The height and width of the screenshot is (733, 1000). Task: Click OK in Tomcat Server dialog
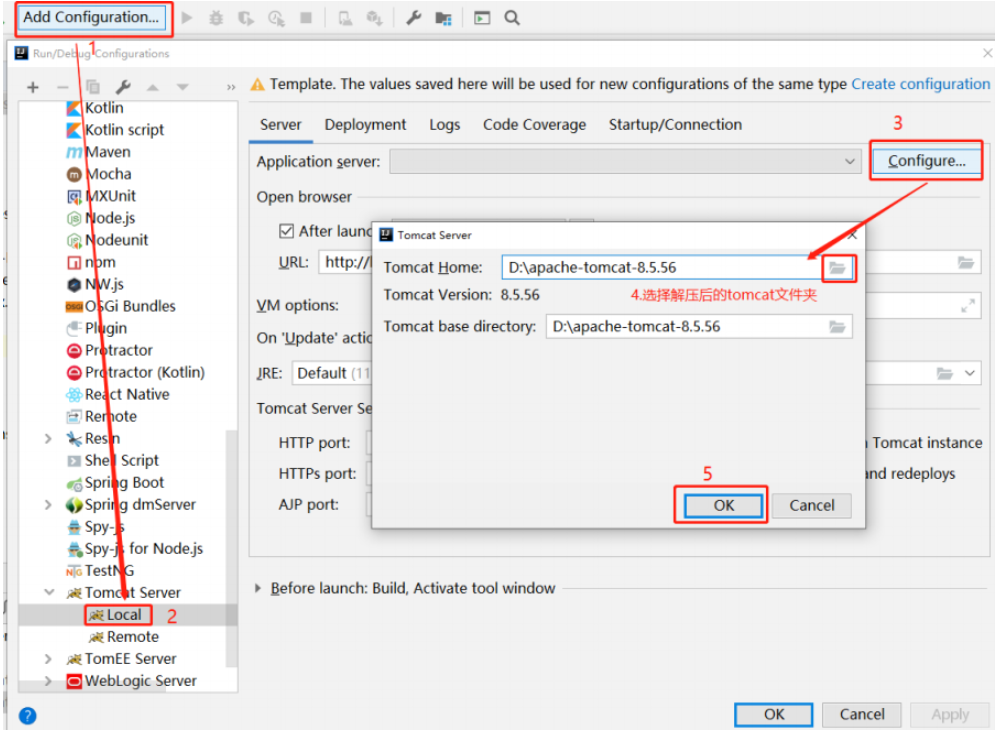723,506
